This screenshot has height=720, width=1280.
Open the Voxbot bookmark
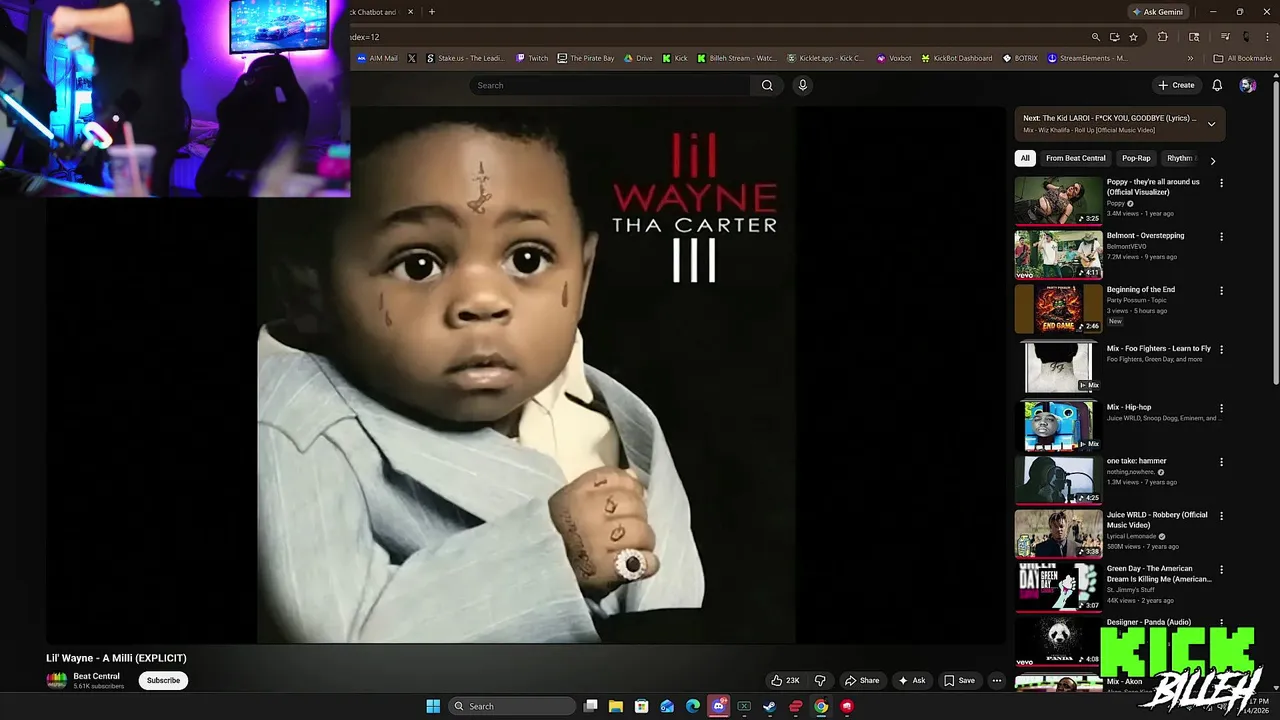[x=894, y=58]
